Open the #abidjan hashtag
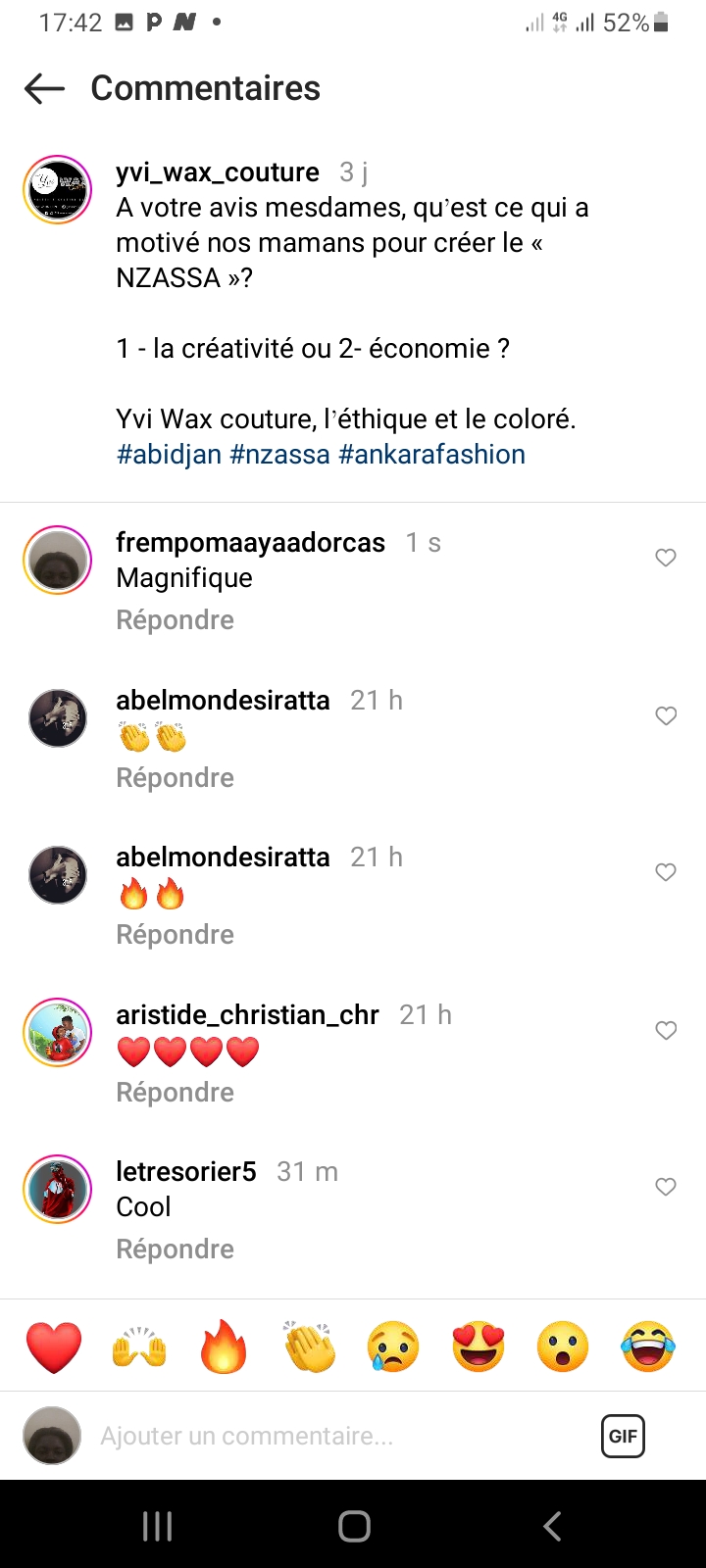 (x=169, y=455)
